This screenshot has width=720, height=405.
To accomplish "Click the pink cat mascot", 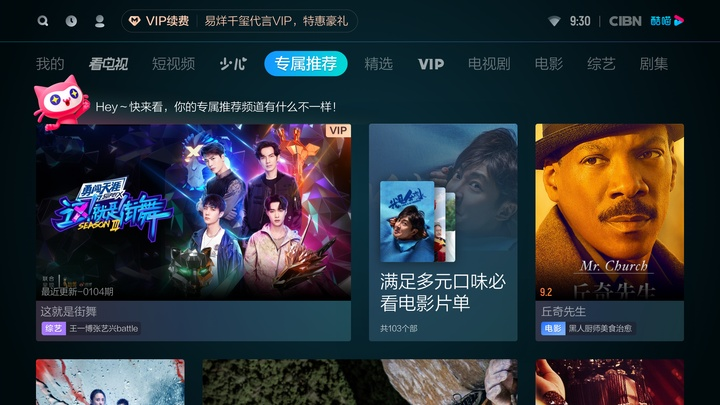I will click(x=61, y=101).
